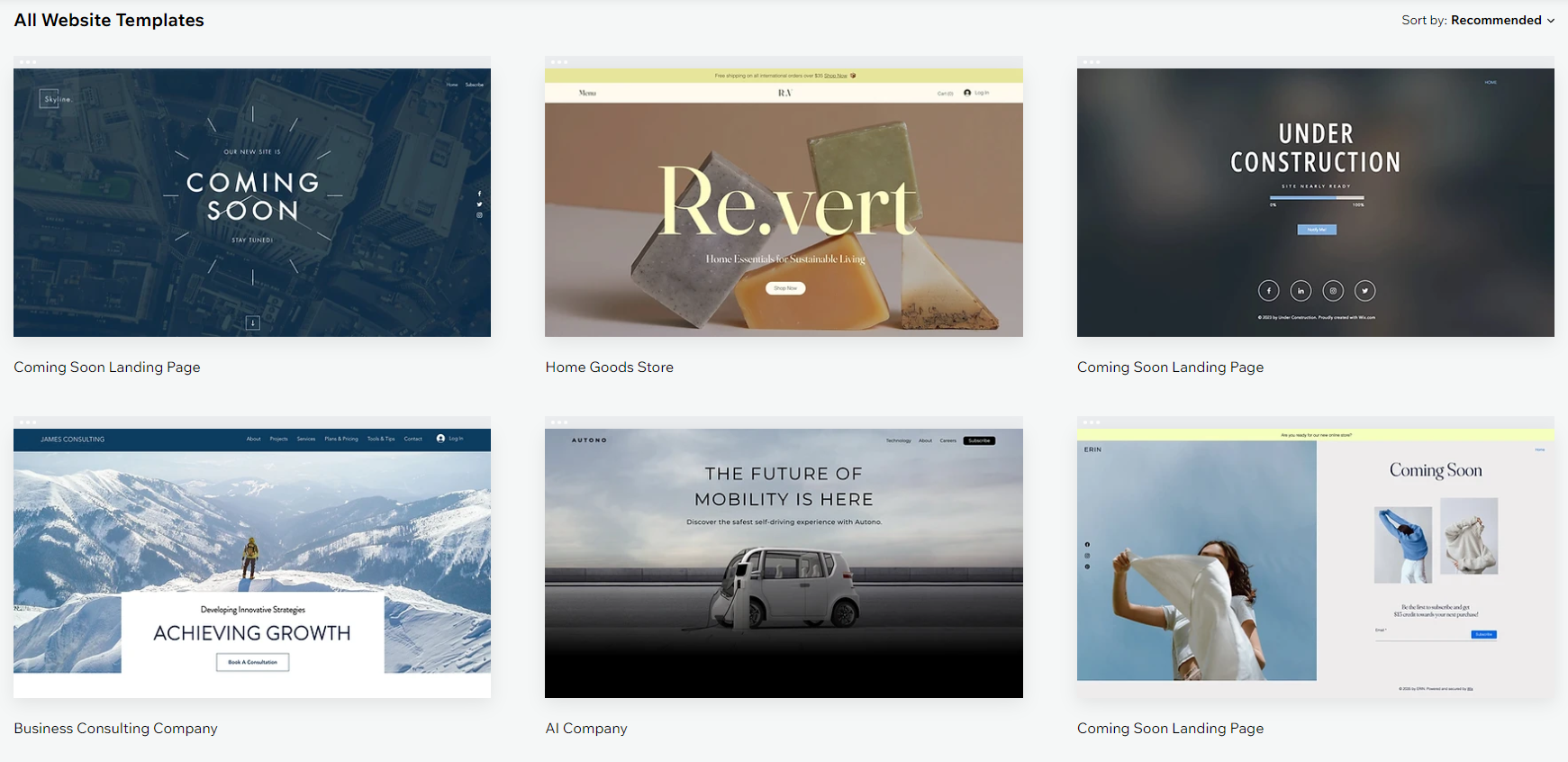
Task: Click the title below the Erin template
Action: coord(1171,729)
